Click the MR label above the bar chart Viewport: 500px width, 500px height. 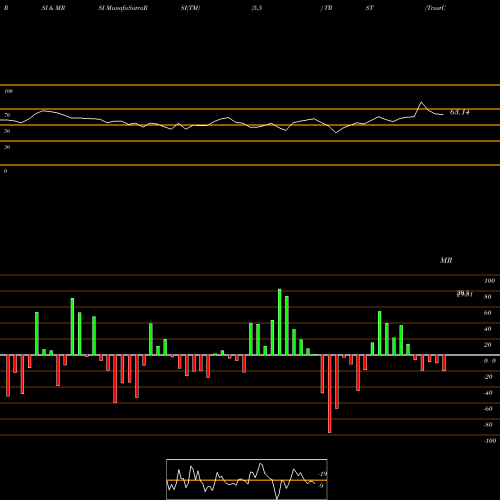tap(446, 260)
